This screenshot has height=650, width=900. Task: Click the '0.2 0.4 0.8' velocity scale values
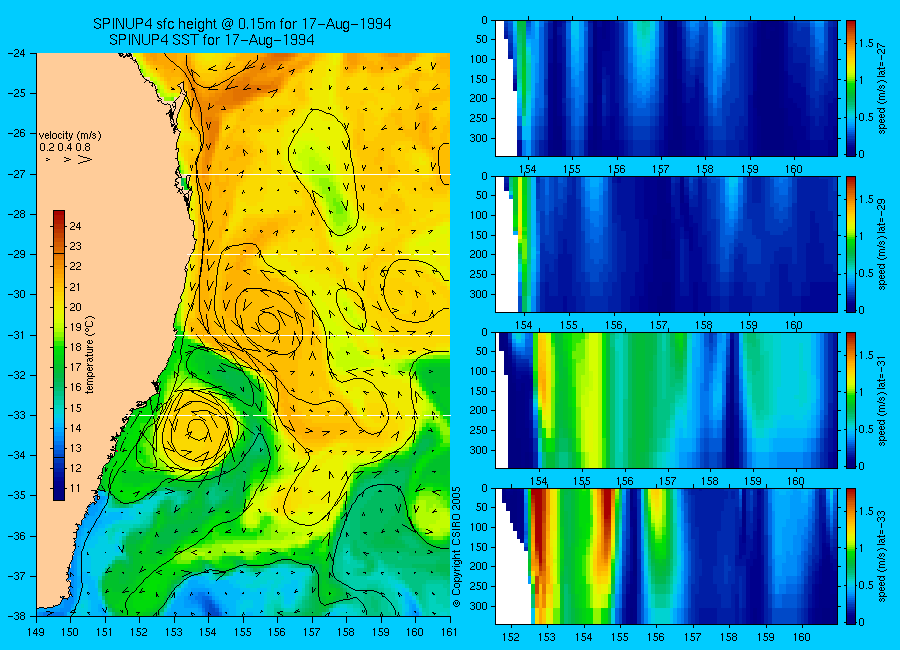tap(65, 148)
